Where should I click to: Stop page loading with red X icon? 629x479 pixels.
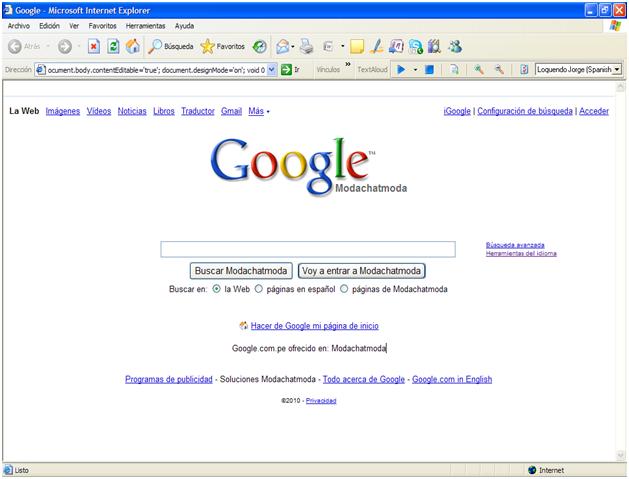click(x=93, y=47)
